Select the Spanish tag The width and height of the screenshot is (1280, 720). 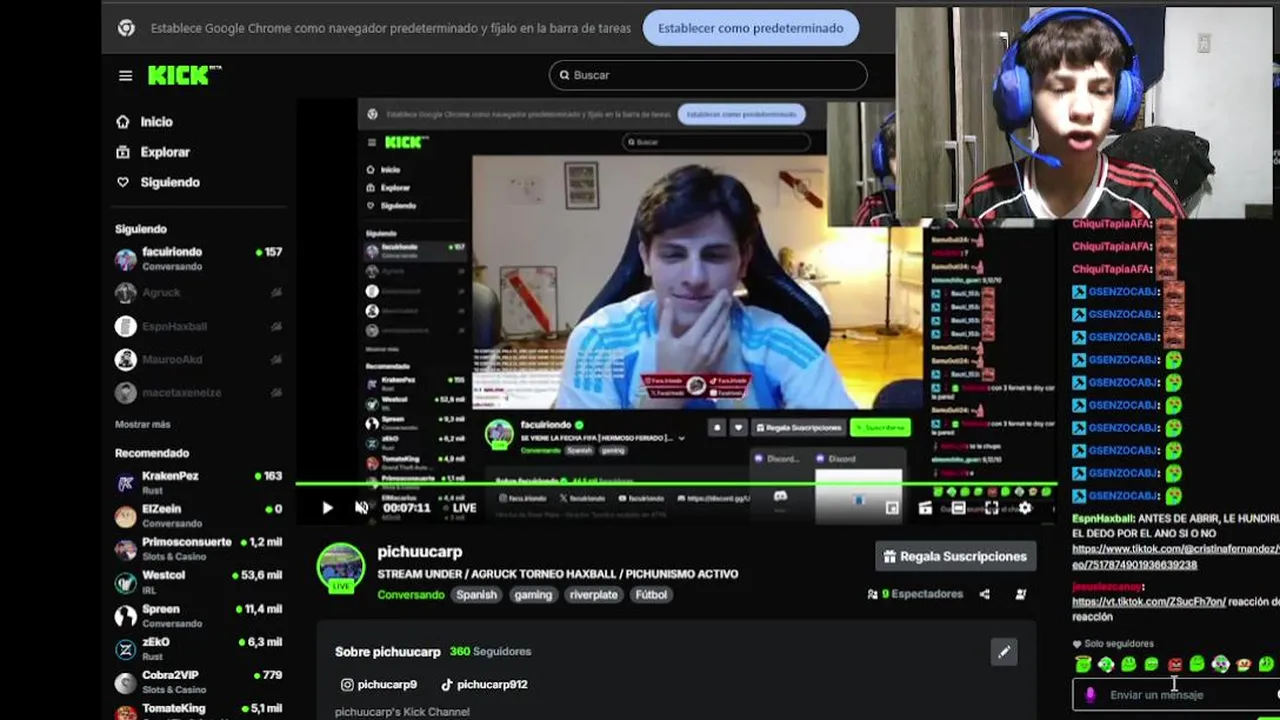click(476, 594)
